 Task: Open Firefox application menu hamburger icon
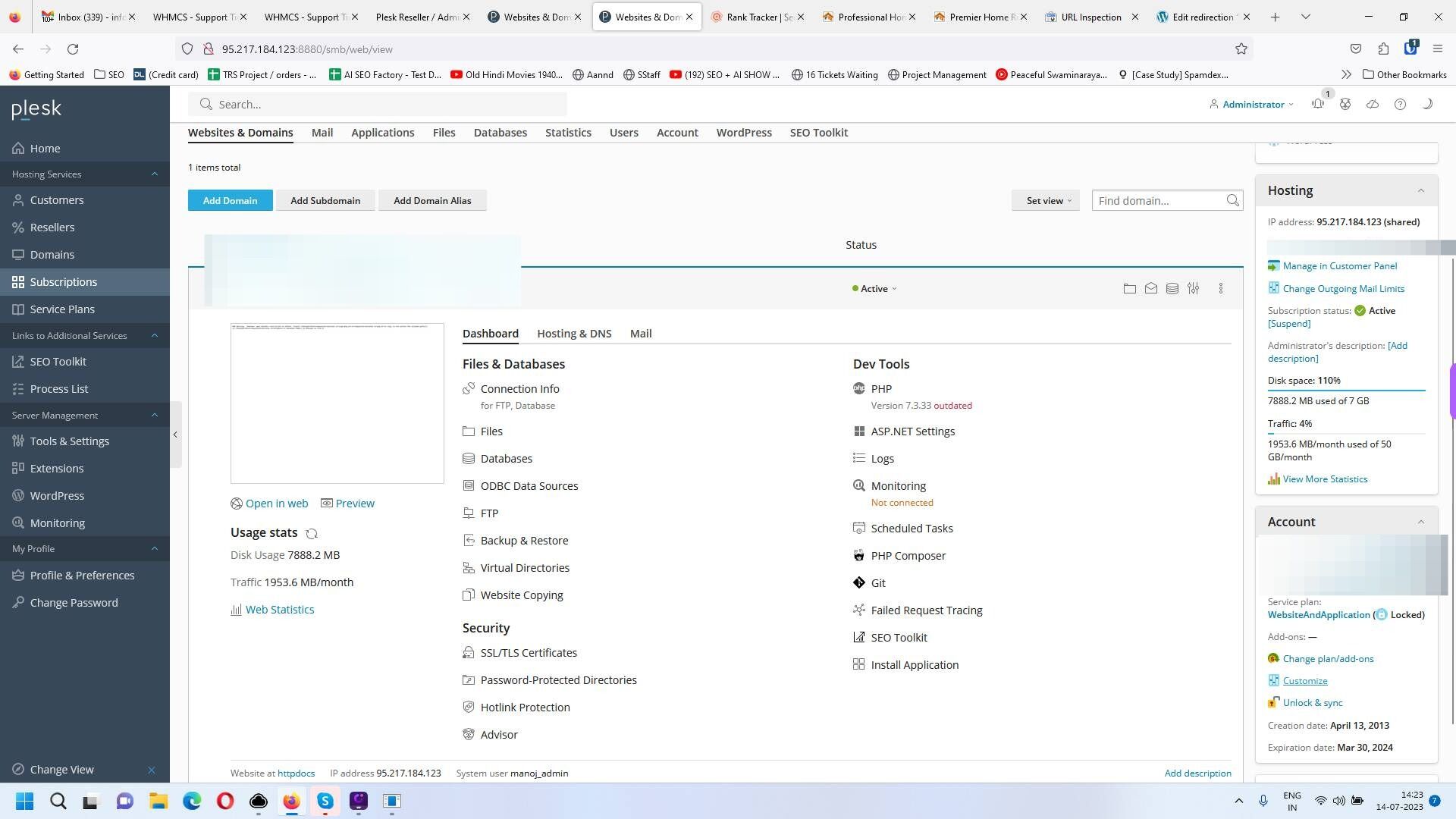[x=1437, y=49]
